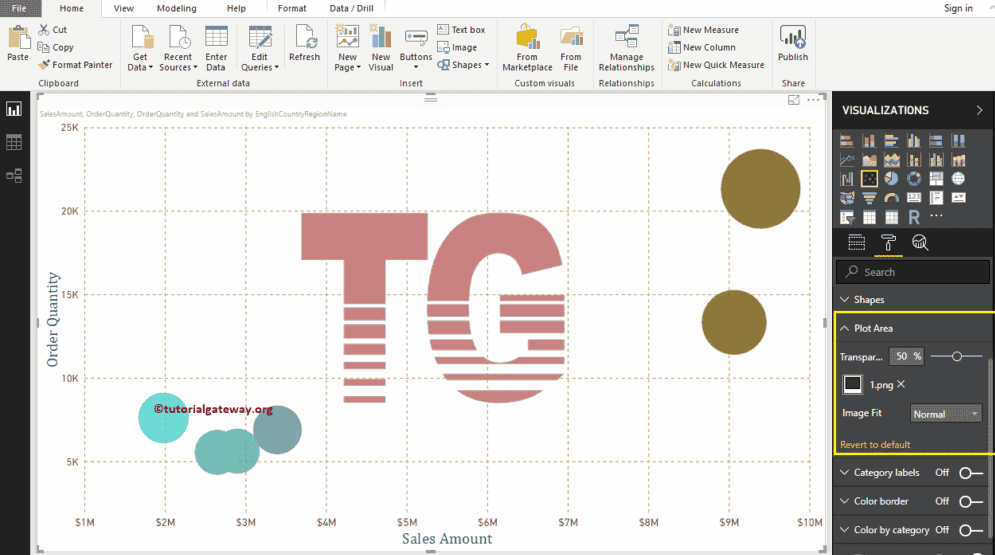Open the Shapes dropdown in ribbon
Viewport: 995px width, 555px height.
463,65
